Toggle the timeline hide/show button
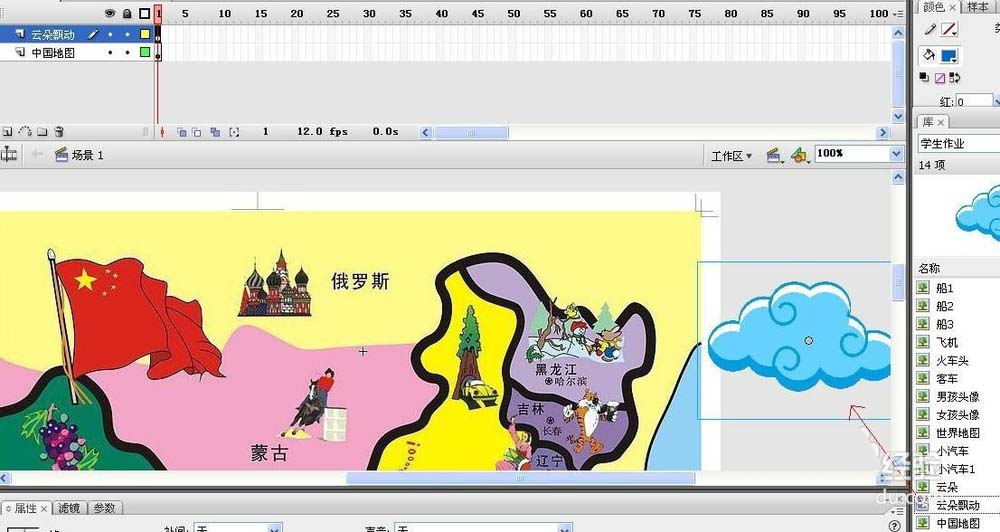The image size is (1000, 532). 9,154
